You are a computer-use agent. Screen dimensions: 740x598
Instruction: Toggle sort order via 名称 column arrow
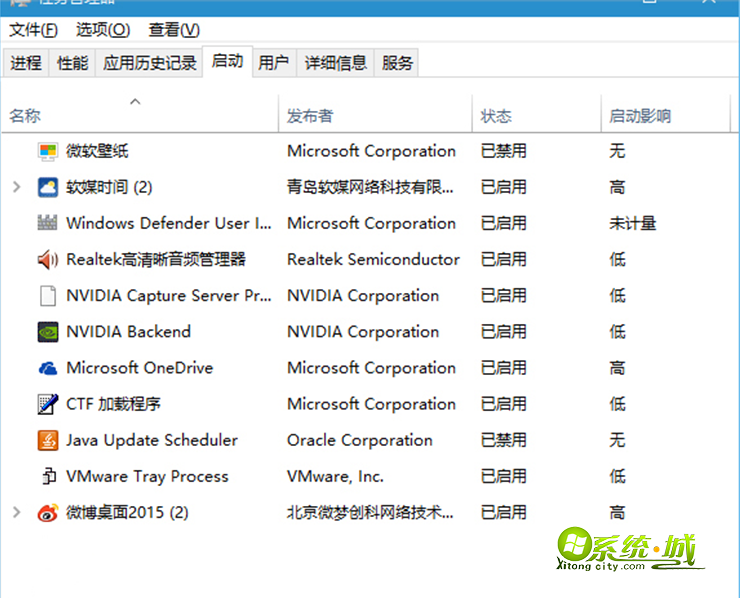click(135, 101)
